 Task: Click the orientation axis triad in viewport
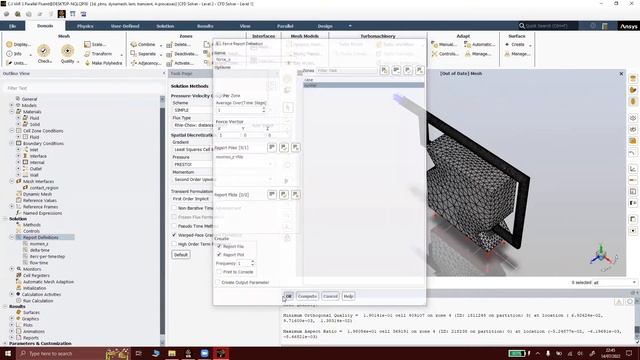[602, 257]
